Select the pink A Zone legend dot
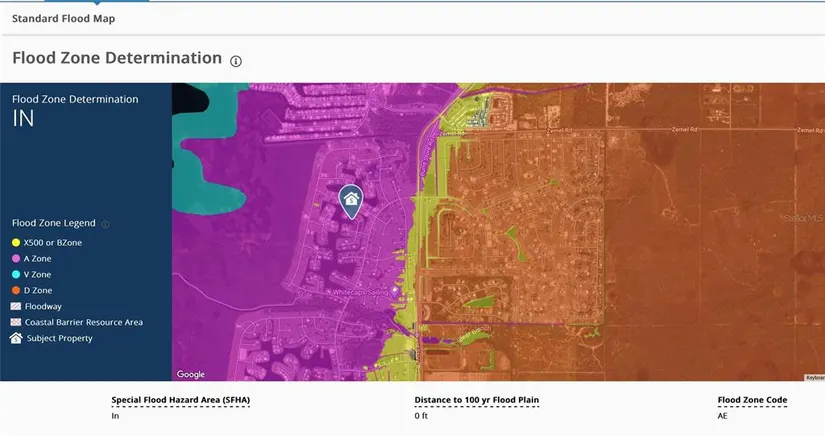The width and height of the screenshot is (825, 436). pyautogui.click(x=16, y=258)
